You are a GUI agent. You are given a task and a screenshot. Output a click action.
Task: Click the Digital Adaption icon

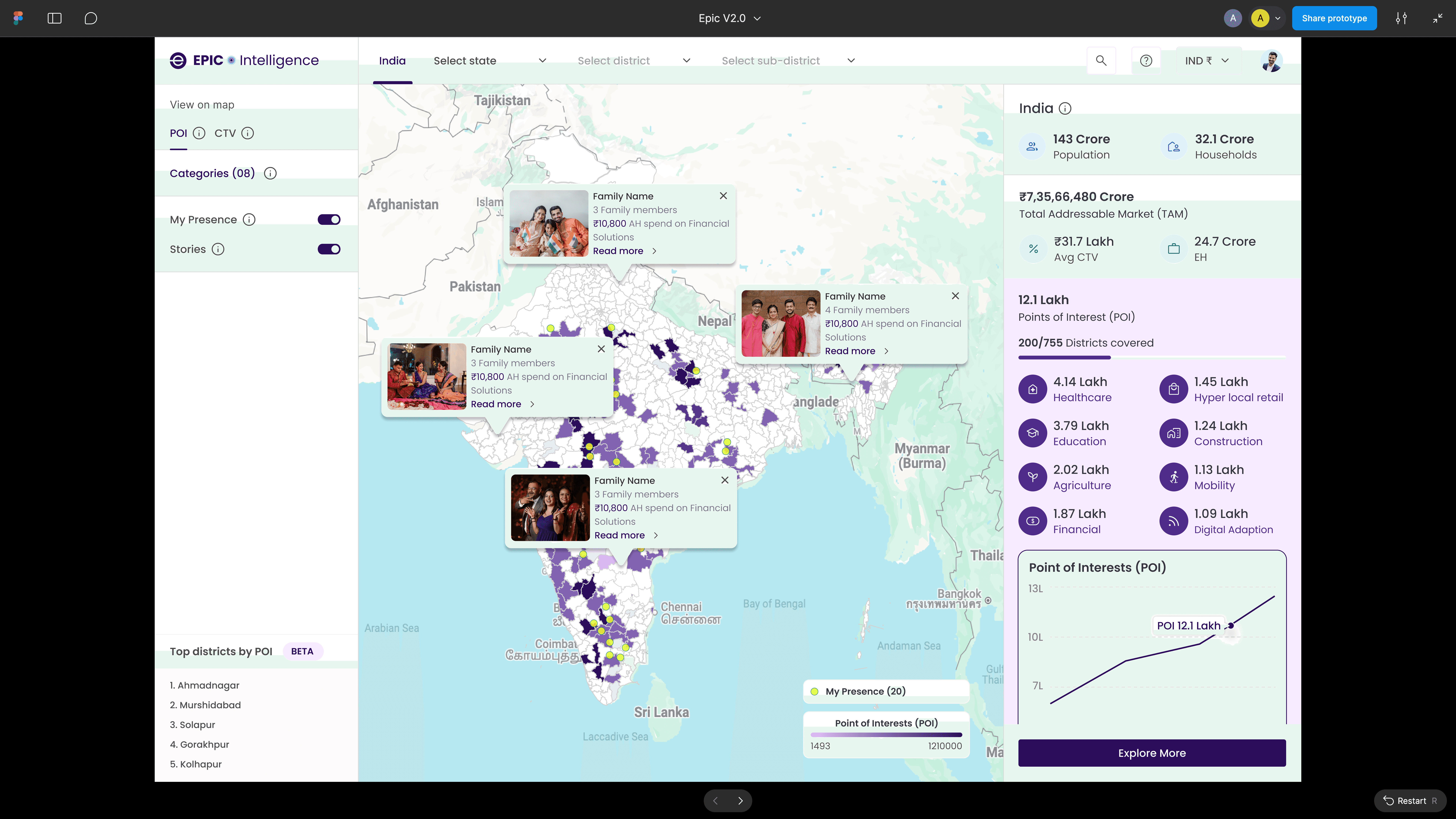pyautogui.click(x=1174, y=521)
